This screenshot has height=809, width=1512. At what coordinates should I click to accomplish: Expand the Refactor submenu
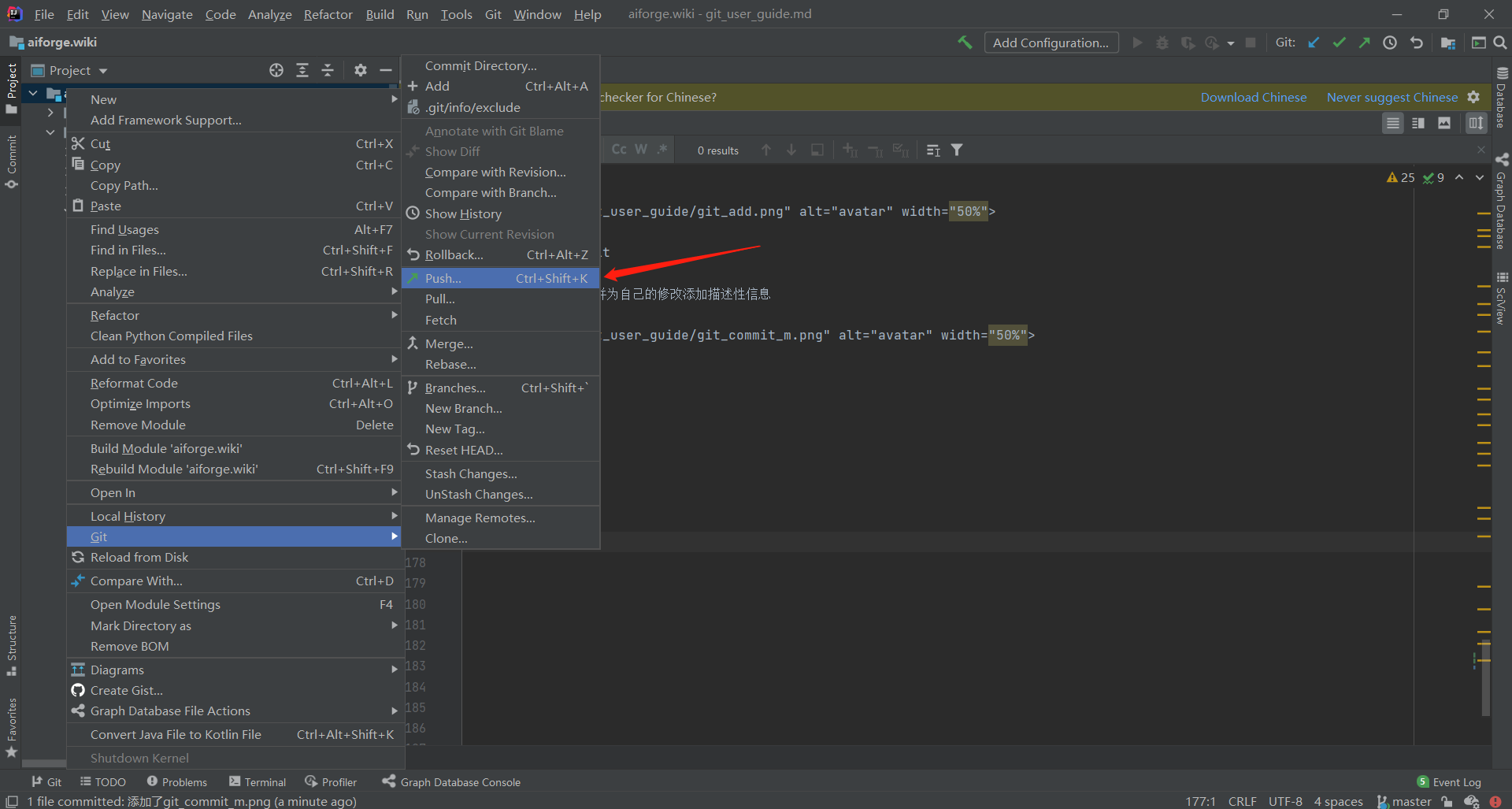[235, 315]
